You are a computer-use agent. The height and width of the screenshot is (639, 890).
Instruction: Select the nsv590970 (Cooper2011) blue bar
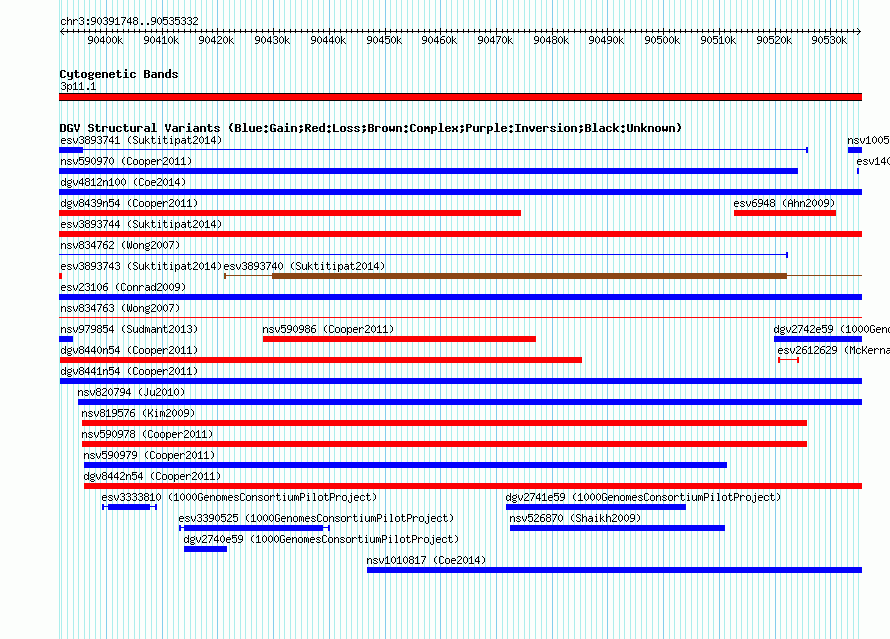click(x=429, y=171)
